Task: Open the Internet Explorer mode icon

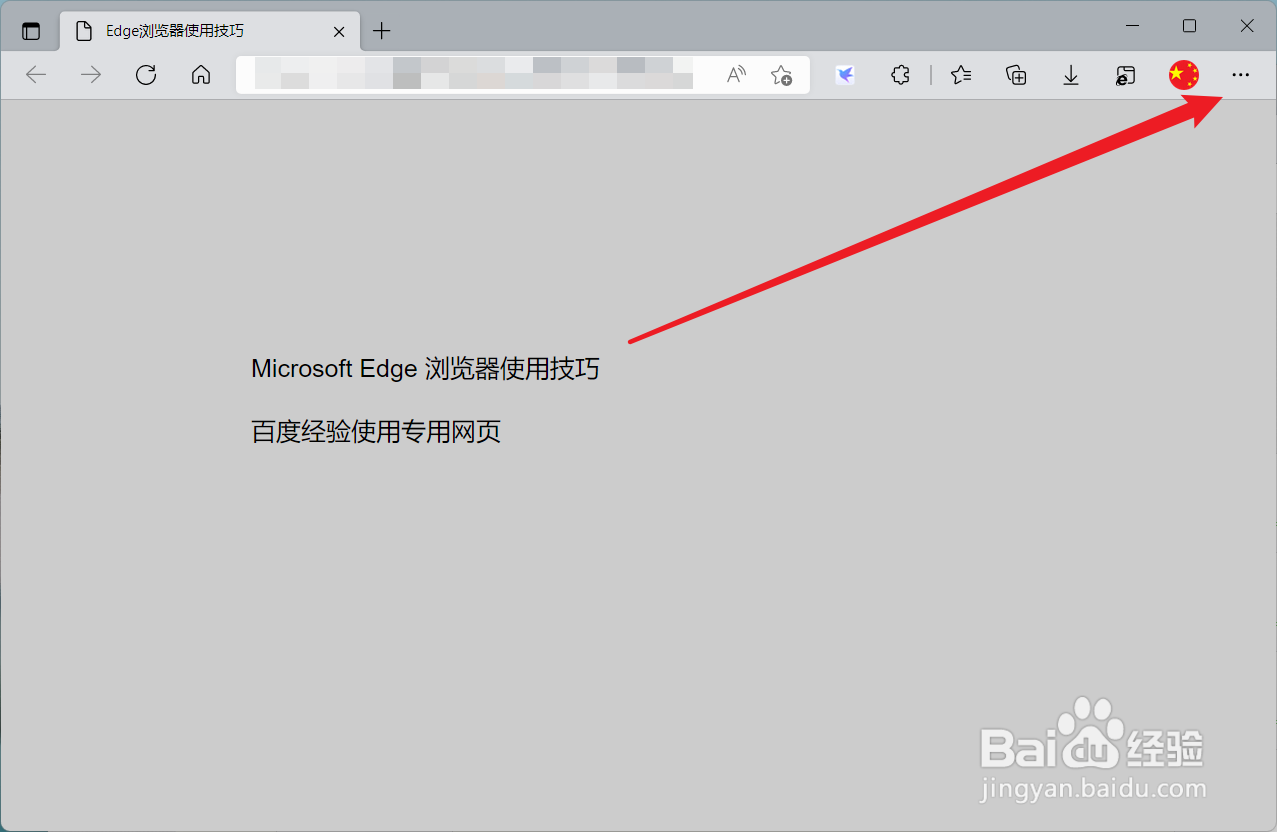Action: click(1126, 75)
